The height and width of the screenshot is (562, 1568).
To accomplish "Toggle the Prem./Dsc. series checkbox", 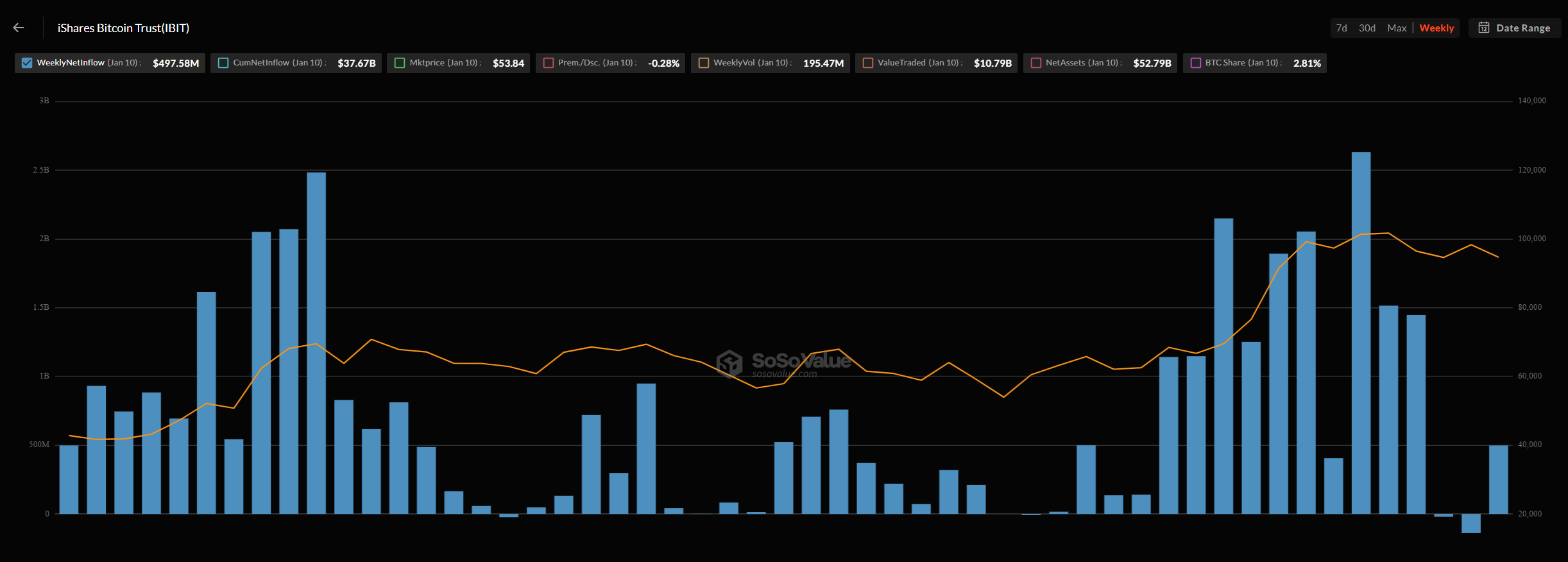I will 549,63.
